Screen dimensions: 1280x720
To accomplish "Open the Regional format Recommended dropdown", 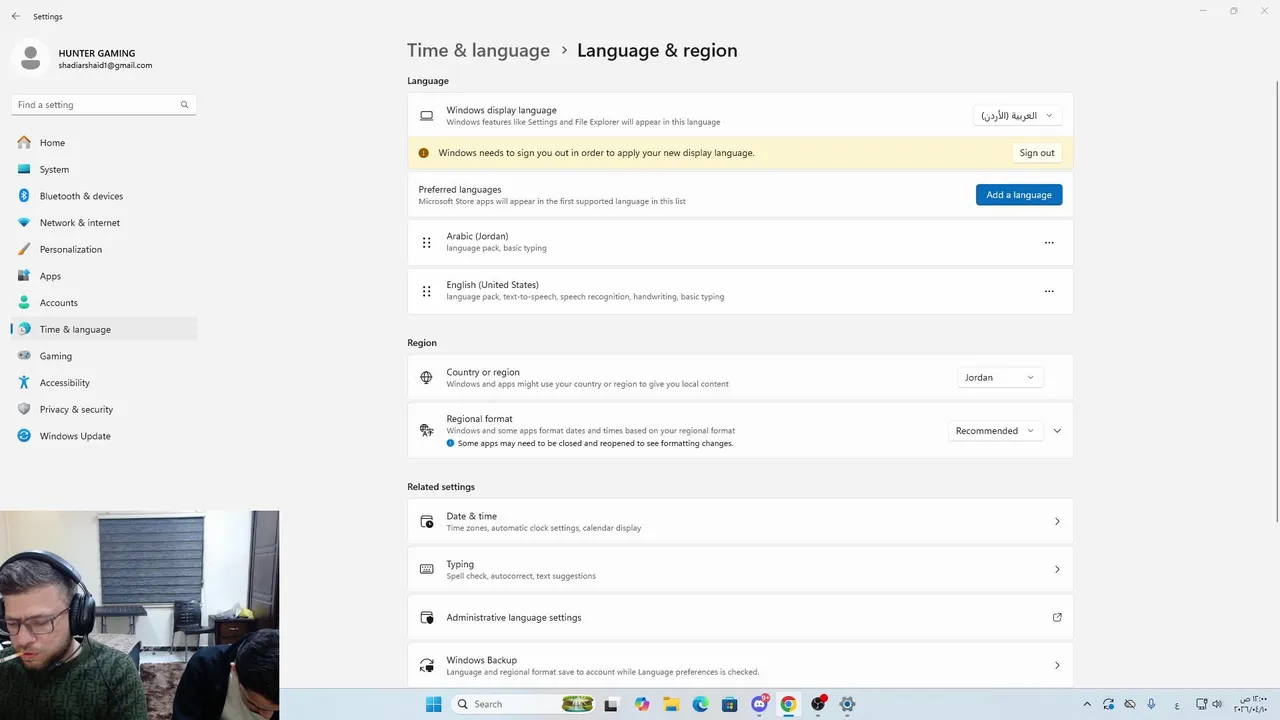I will (995, 431).
